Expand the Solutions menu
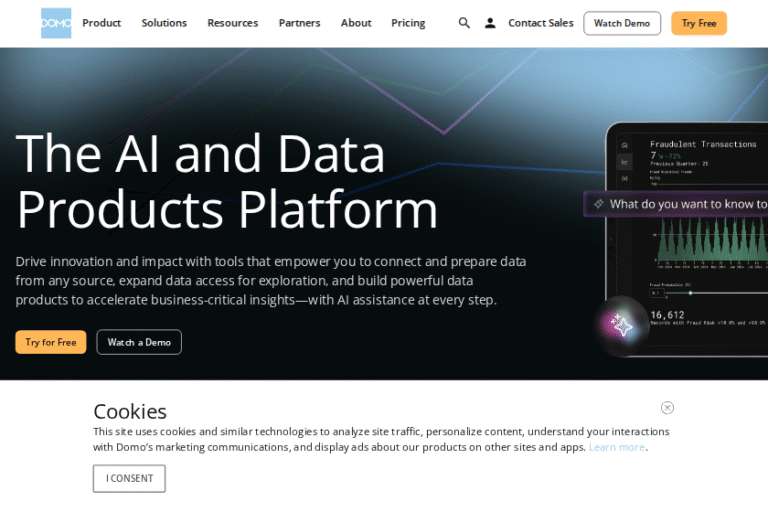Image resolution: width=768 pixels, height=512 pixels. pos(164,23)
